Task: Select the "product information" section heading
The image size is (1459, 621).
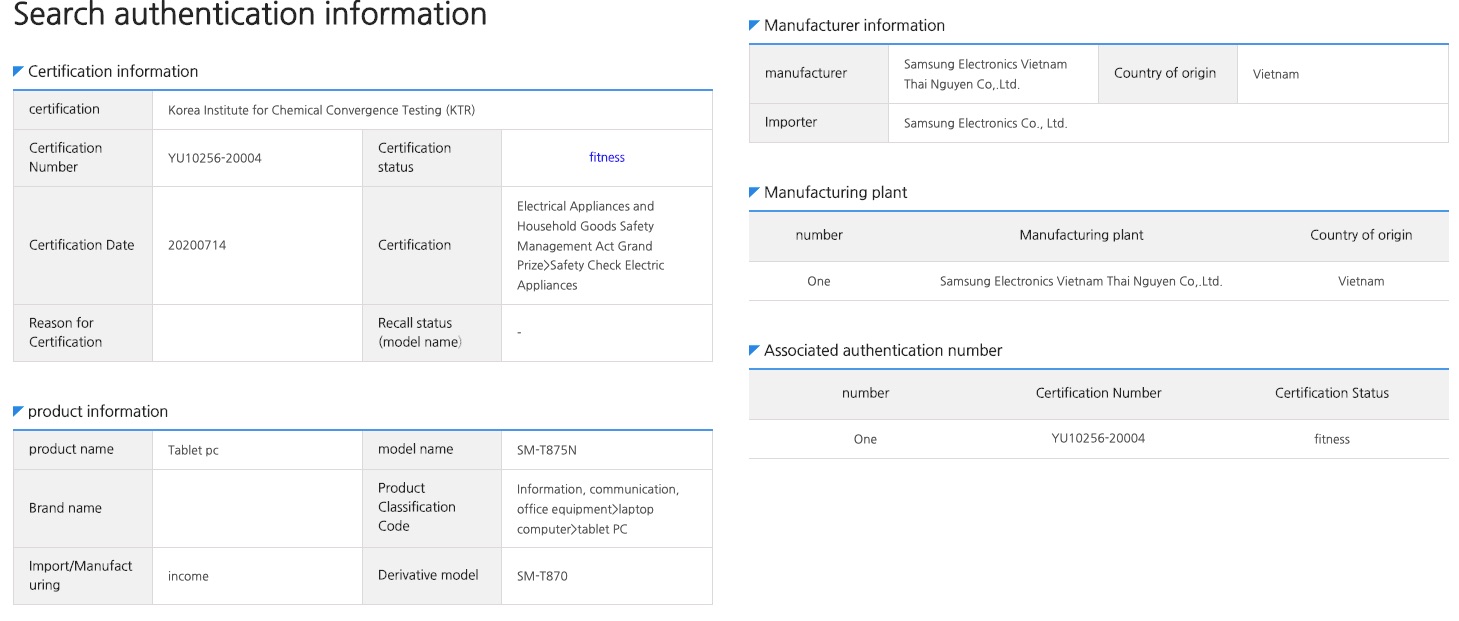Action: tap(98, 411)
